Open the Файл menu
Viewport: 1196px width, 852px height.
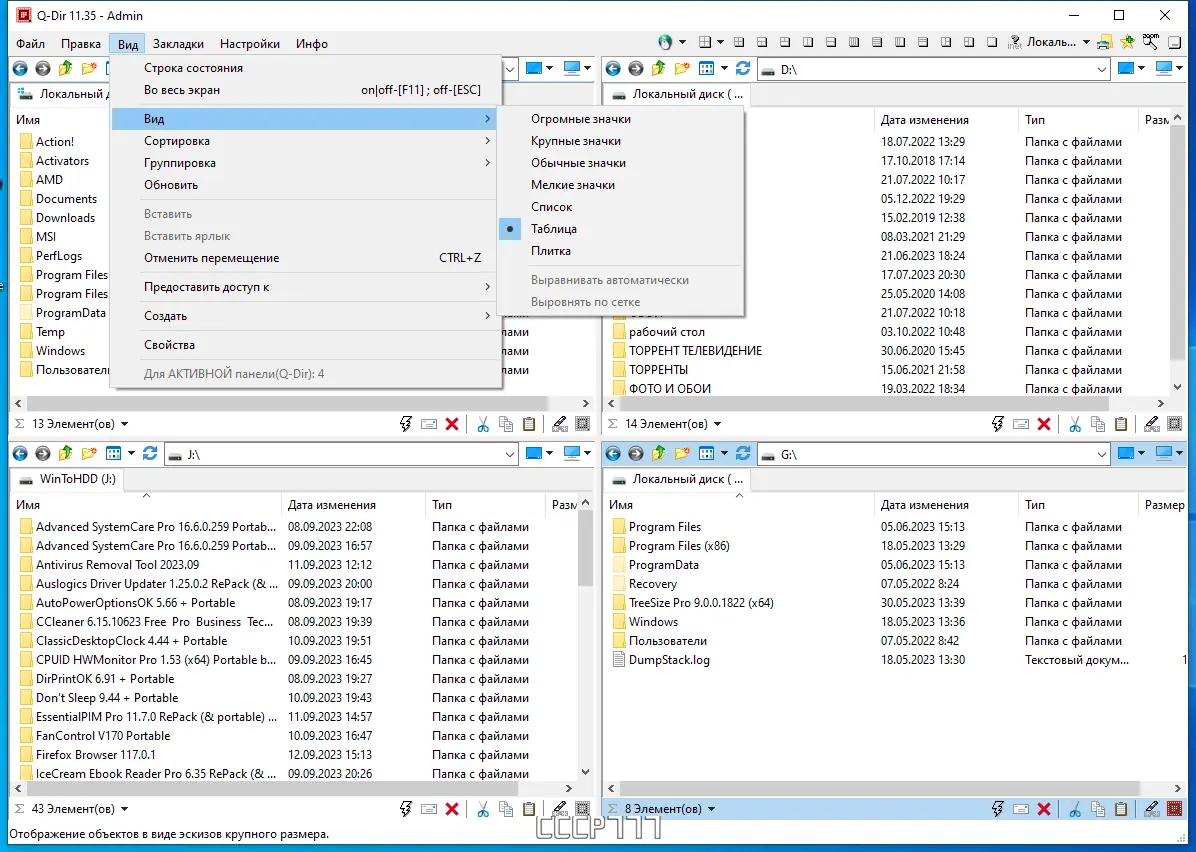pos(31,43)
